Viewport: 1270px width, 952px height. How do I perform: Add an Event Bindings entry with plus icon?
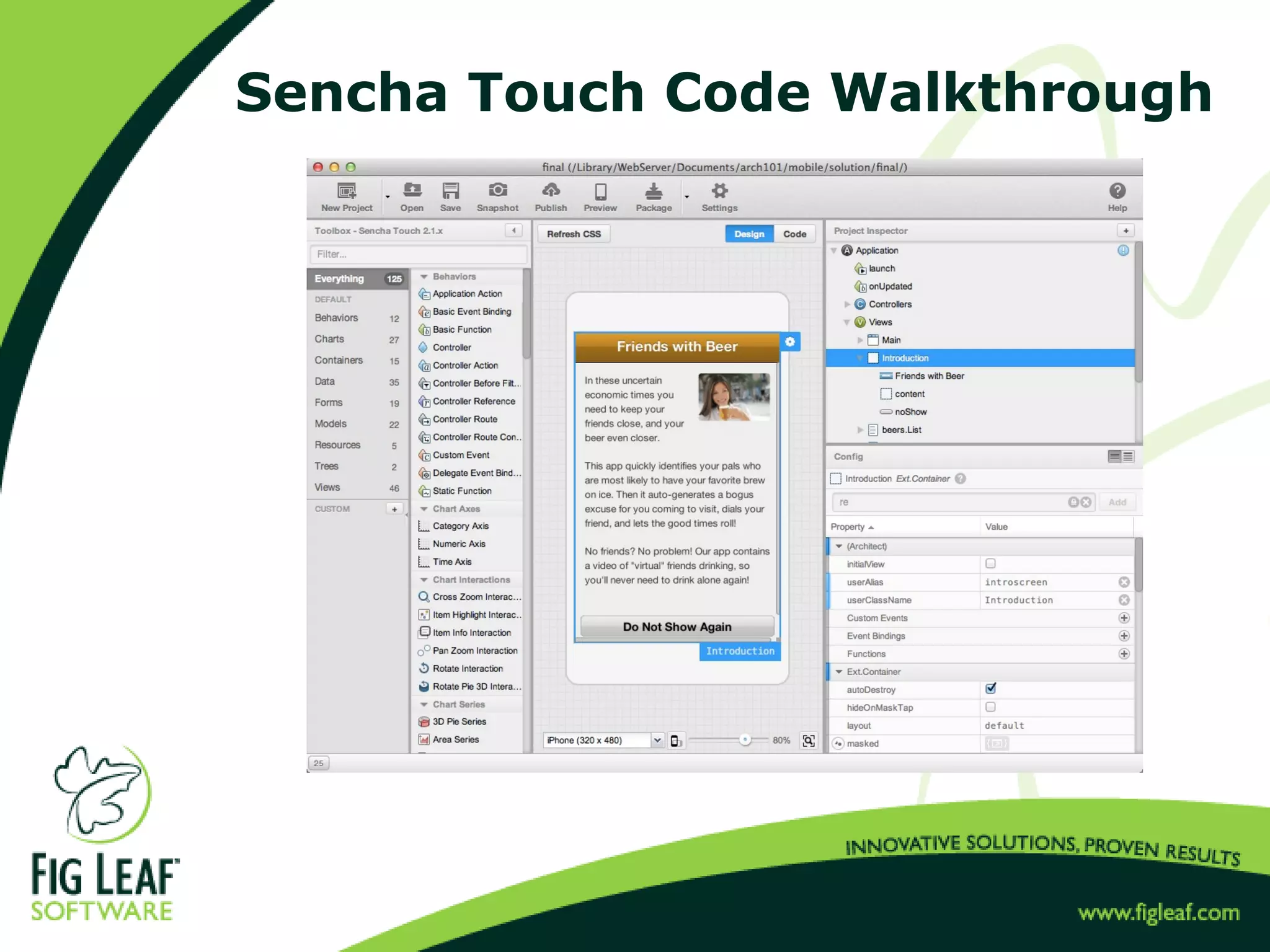click(x=1124, y=636)
